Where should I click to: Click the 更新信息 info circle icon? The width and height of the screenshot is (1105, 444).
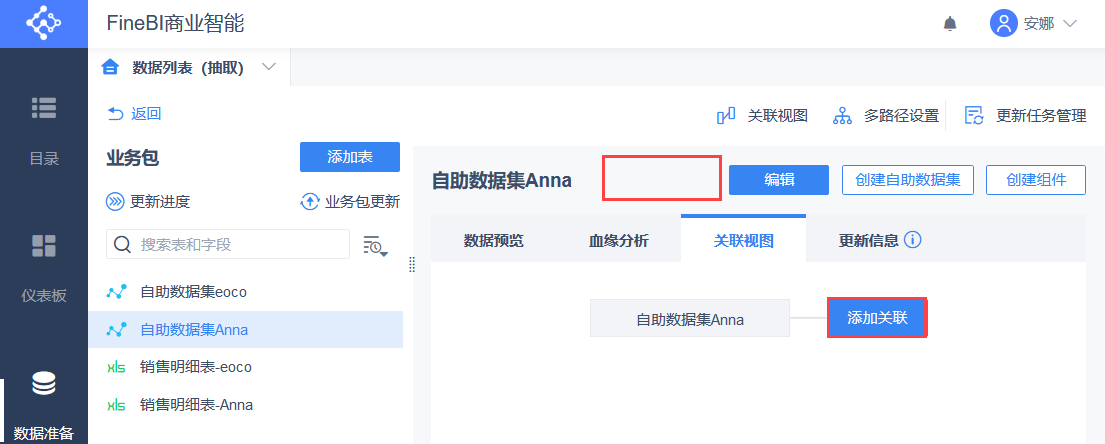coord(912,240)
